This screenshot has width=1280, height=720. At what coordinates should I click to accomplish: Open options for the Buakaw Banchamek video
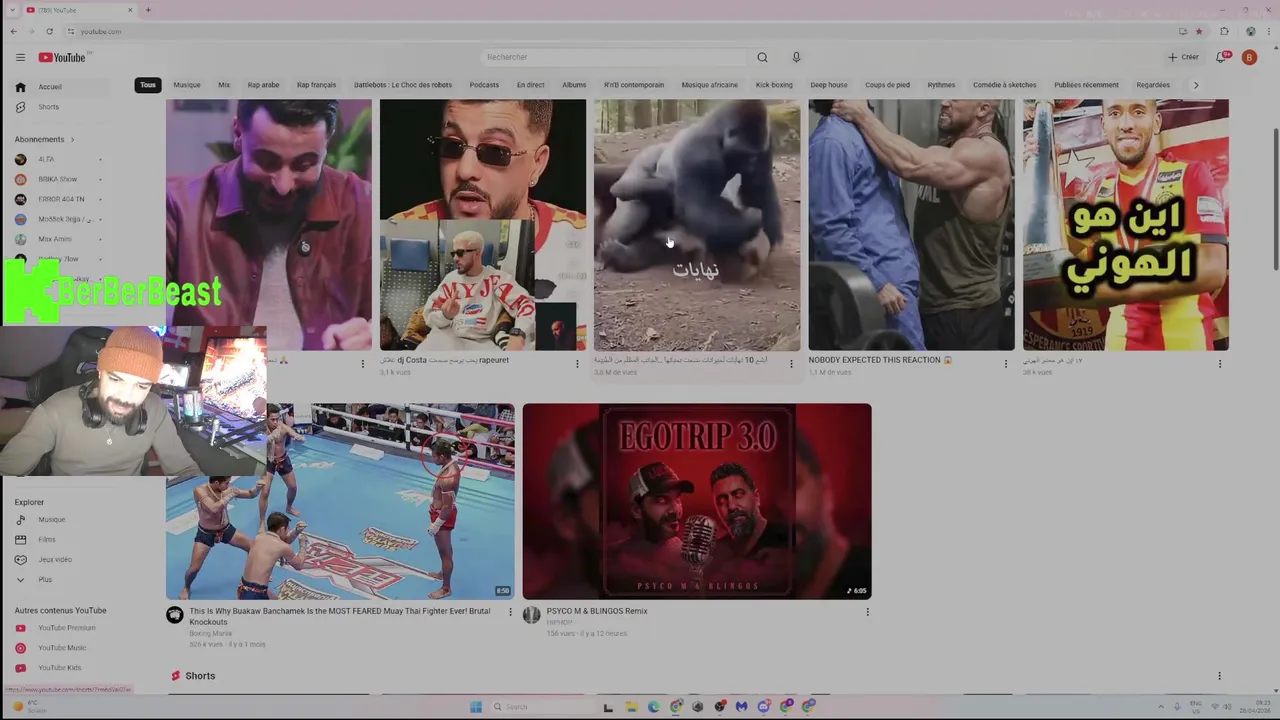510,612
